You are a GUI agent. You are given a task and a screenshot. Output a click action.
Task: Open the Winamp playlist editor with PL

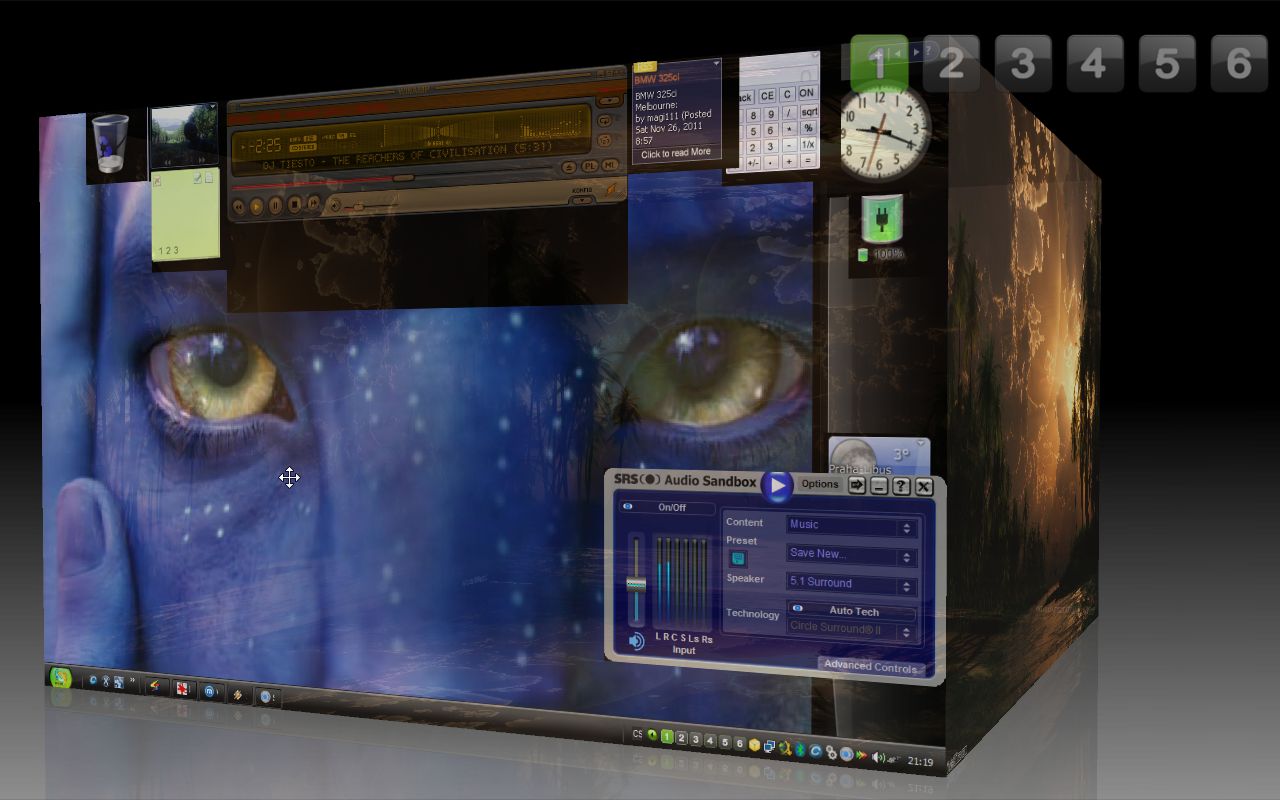click(590, 166)
